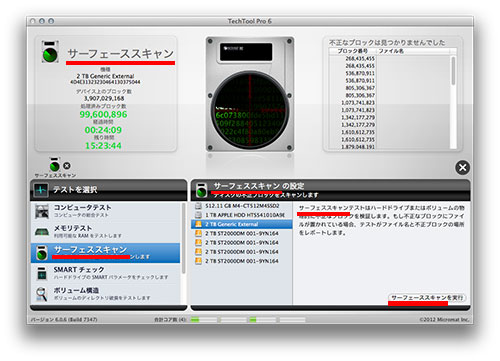Click the 1 TB APPLE HDD drive icon

198,215
